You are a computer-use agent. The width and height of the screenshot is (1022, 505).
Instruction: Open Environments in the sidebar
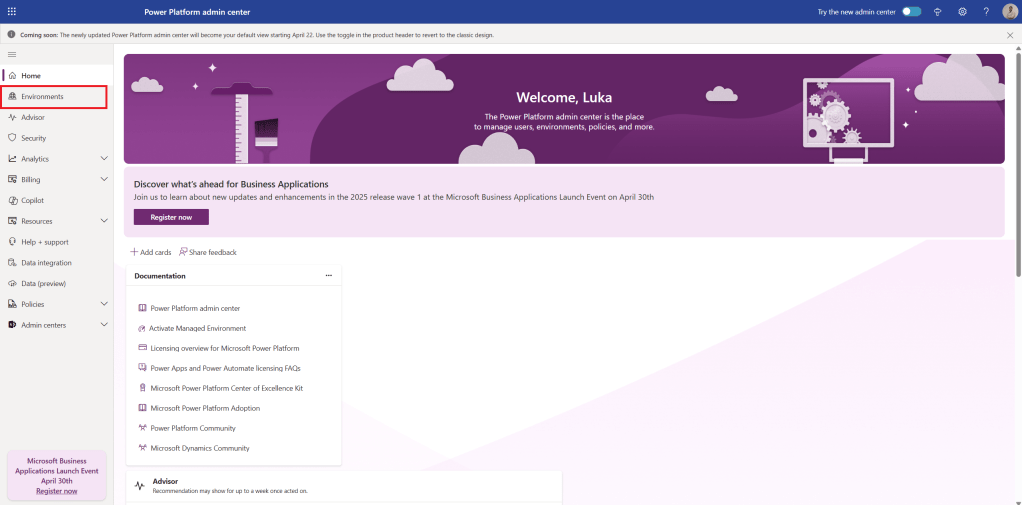click(x=43, y=97)
